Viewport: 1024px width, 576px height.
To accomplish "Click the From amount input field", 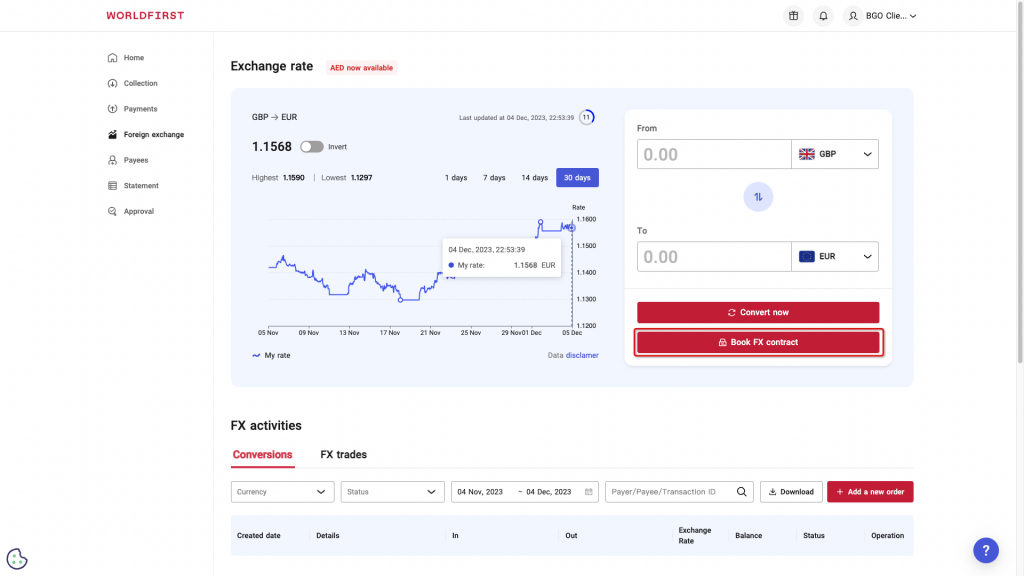I will [713, 154].
